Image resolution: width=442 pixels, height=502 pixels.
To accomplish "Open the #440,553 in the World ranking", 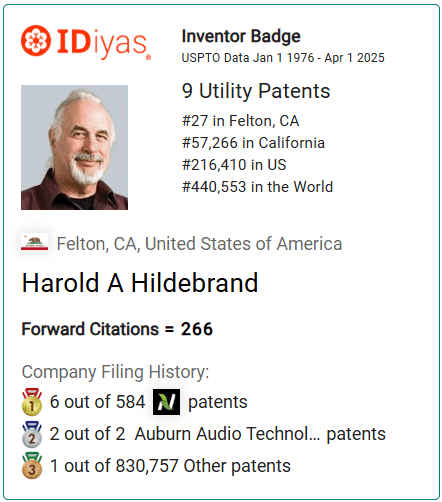I will pyautogui.click(x=257, y=187).
